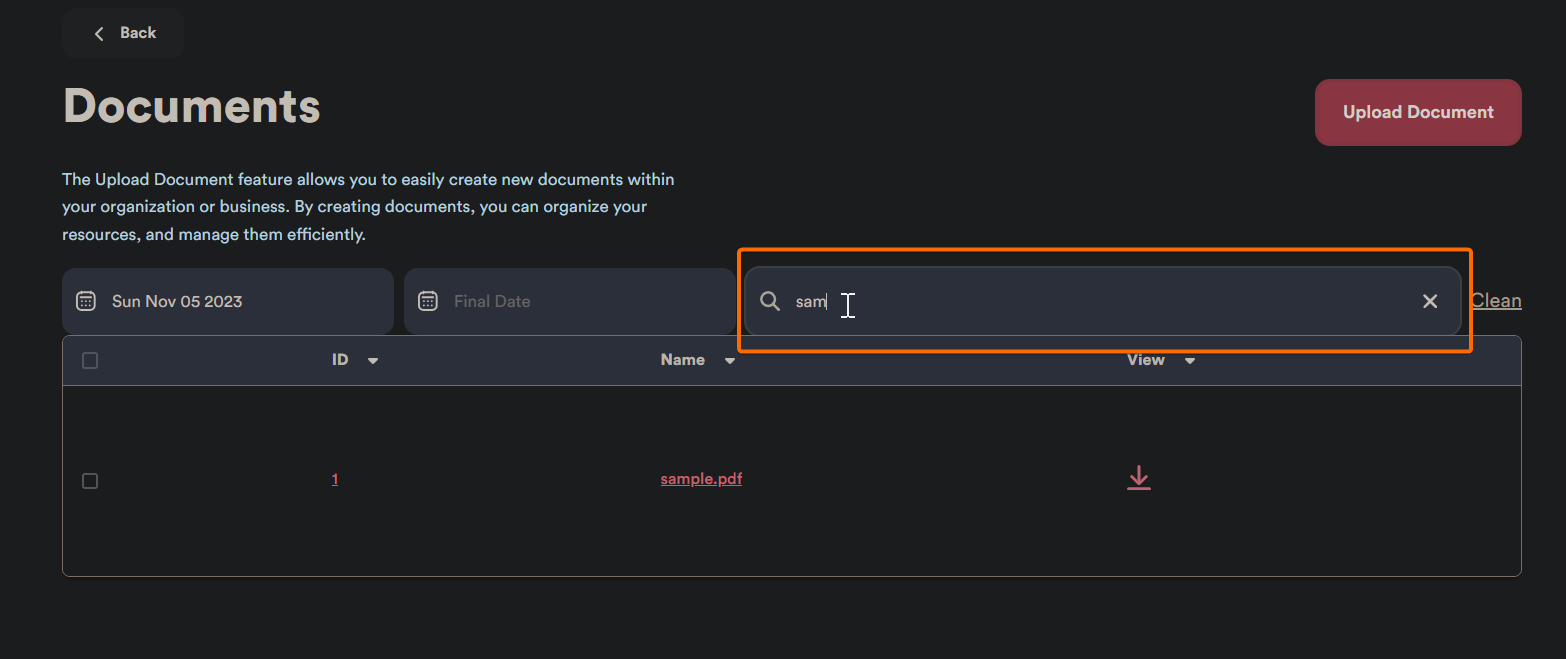Toggle the select-all checkbox in table header

(x=90, y=361)
